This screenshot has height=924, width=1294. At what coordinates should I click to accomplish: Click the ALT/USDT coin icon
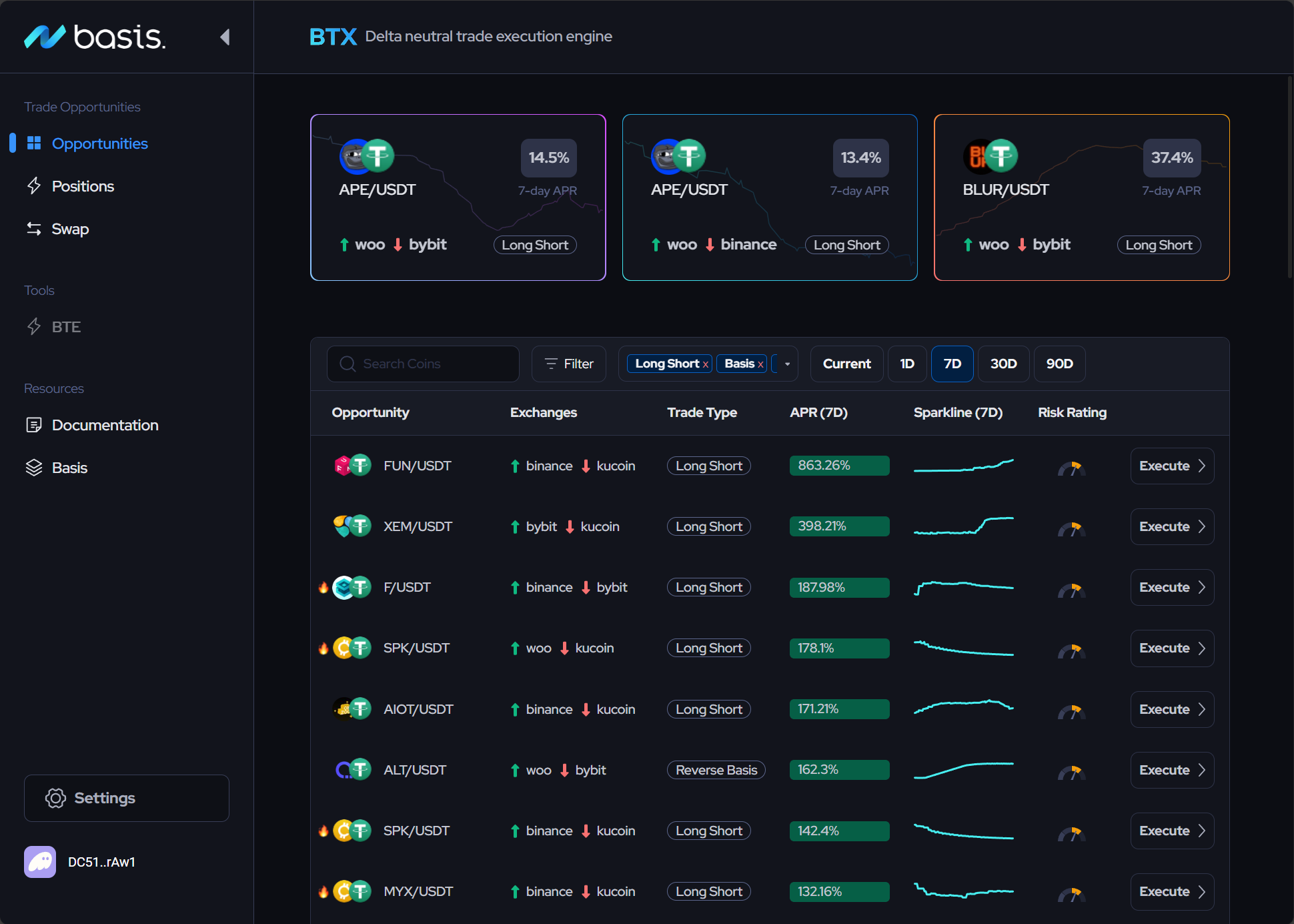[x=352, y=769]
